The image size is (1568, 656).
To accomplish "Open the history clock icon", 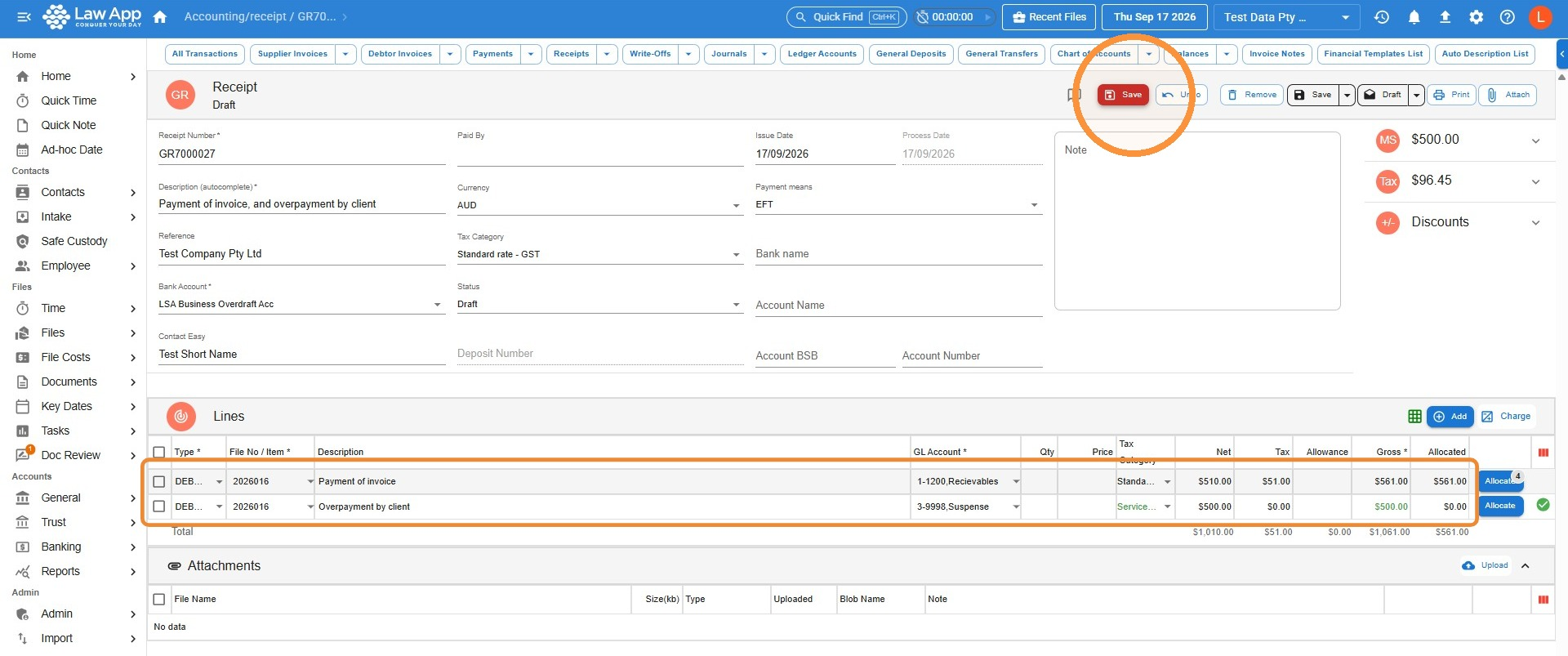I will [1382, 16].
